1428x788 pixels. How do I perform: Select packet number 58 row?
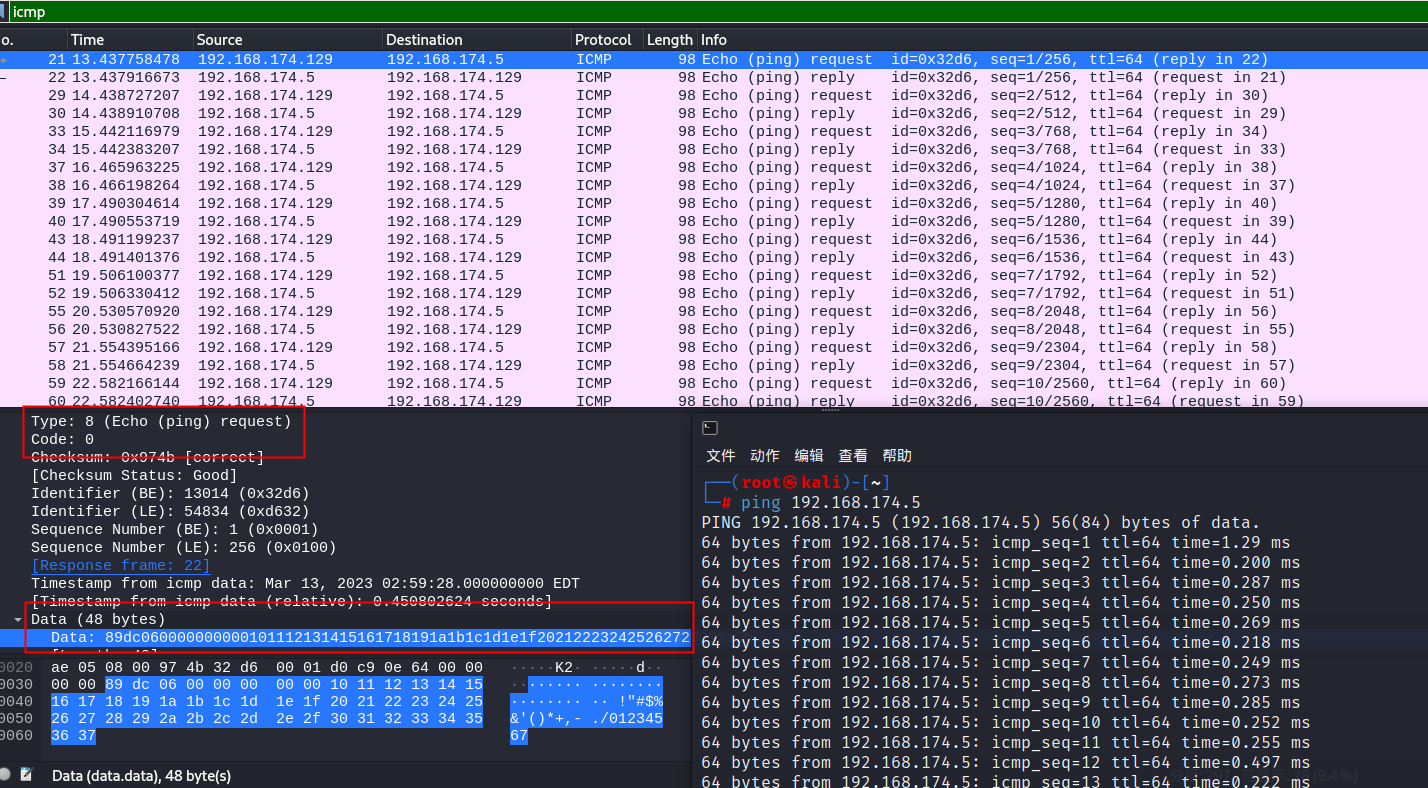(714, 366)
